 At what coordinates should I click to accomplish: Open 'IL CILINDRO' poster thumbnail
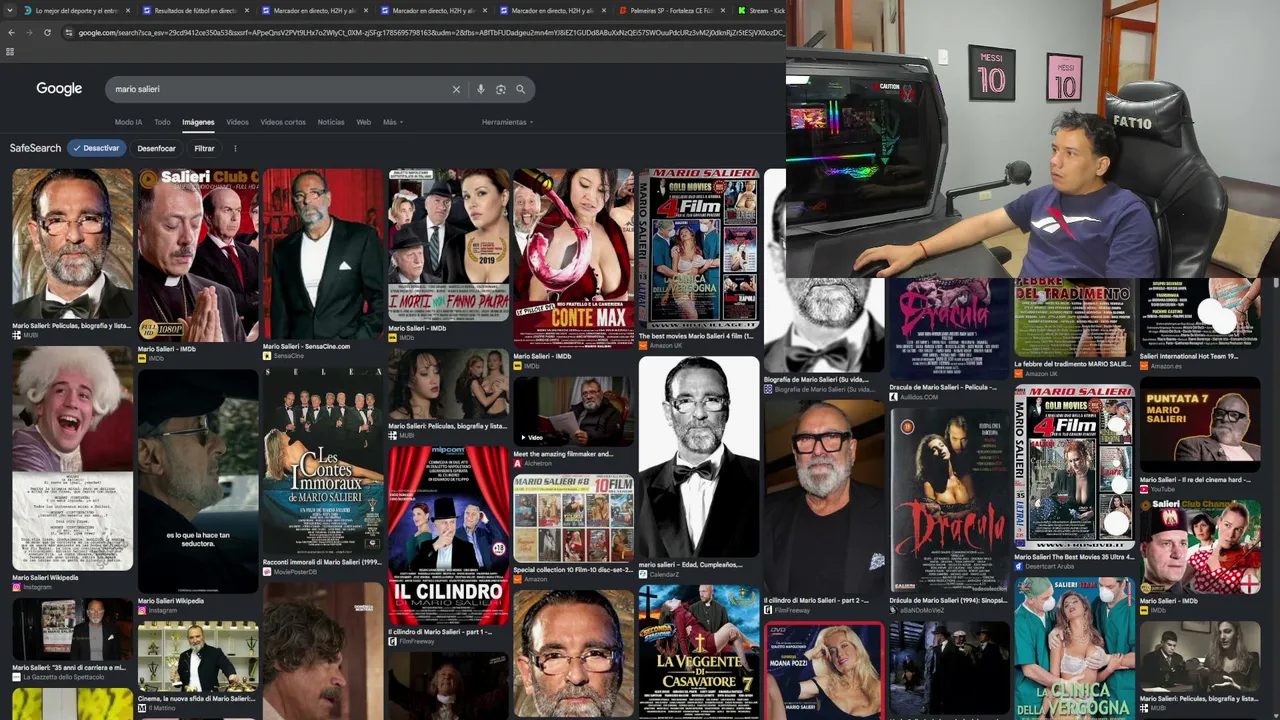click(x=448, y=536)
